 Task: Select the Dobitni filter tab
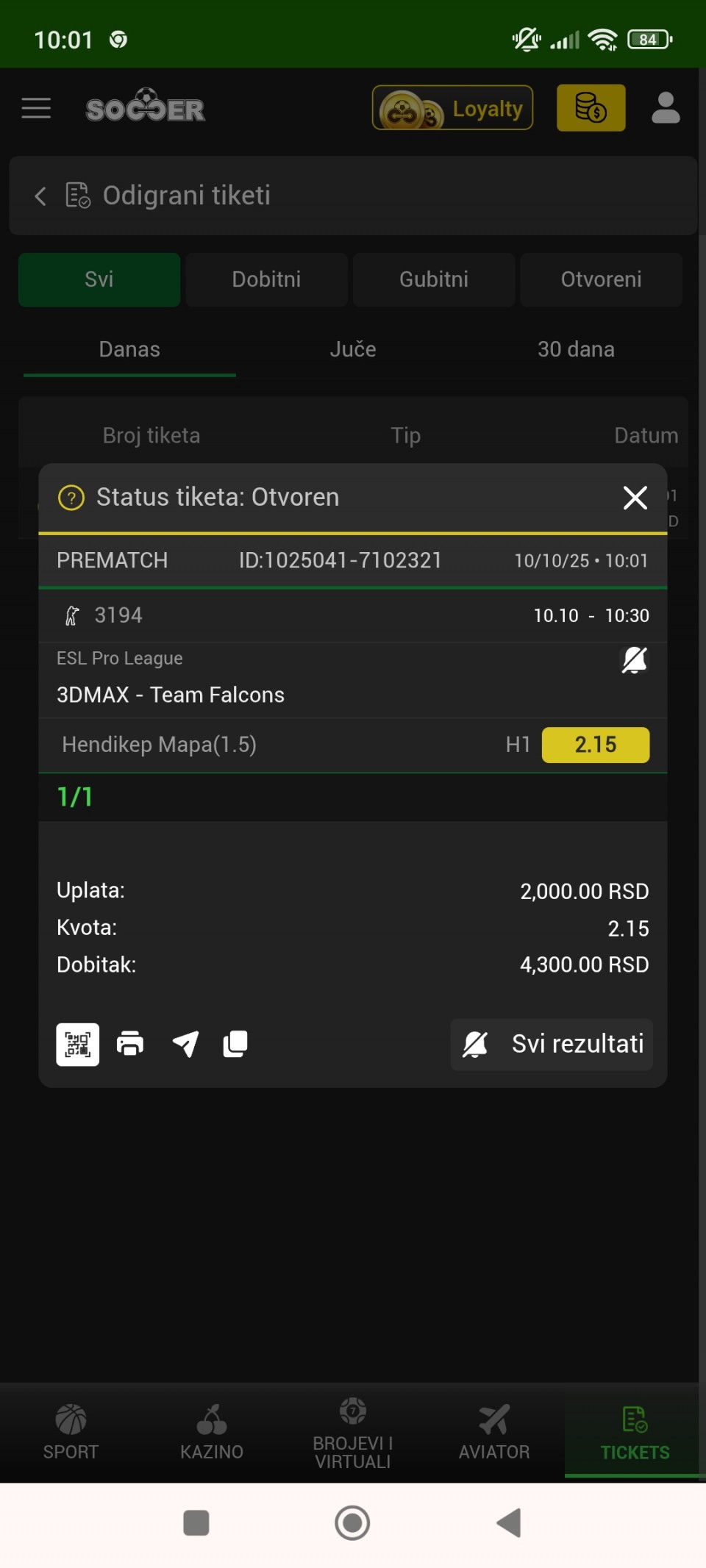[x=266, y=279]
